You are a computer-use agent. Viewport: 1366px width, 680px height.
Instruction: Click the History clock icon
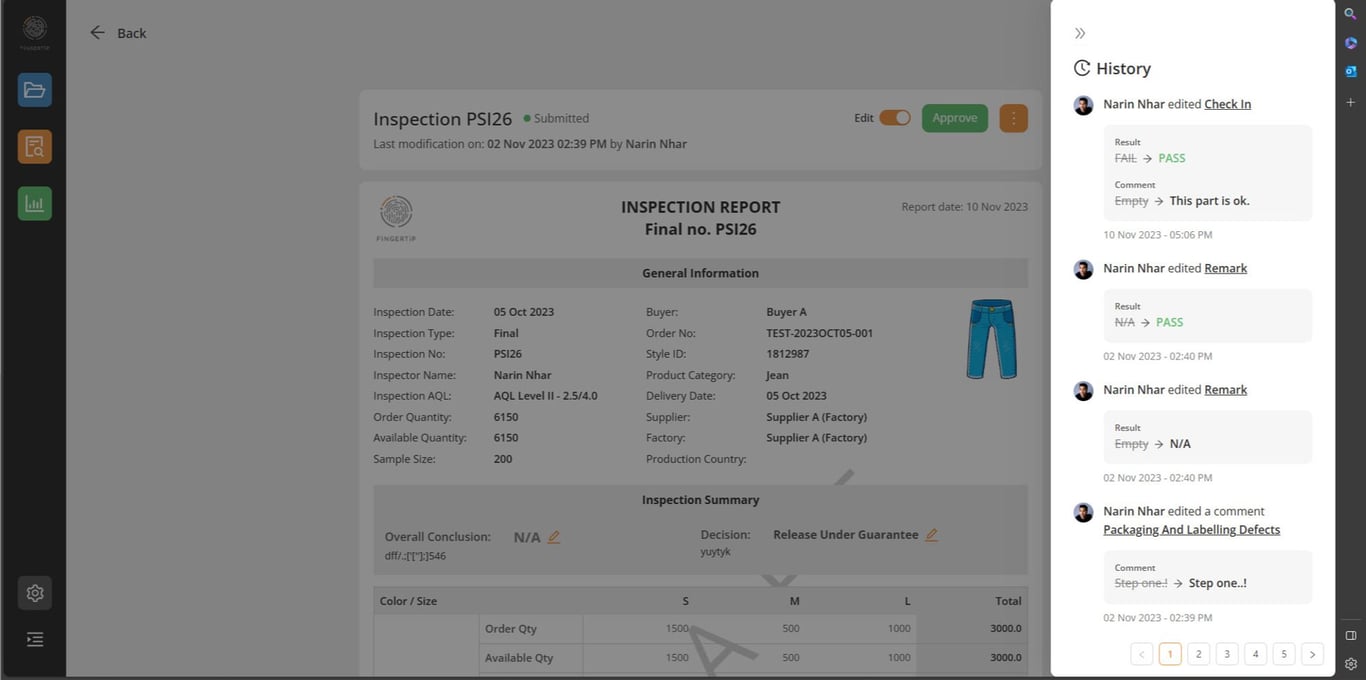point(1082,68)
